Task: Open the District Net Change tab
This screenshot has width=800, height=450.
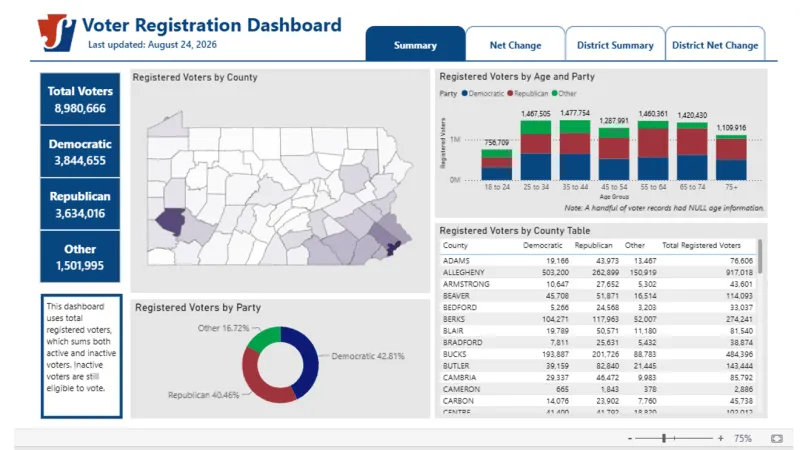Action: coord(715,44)
